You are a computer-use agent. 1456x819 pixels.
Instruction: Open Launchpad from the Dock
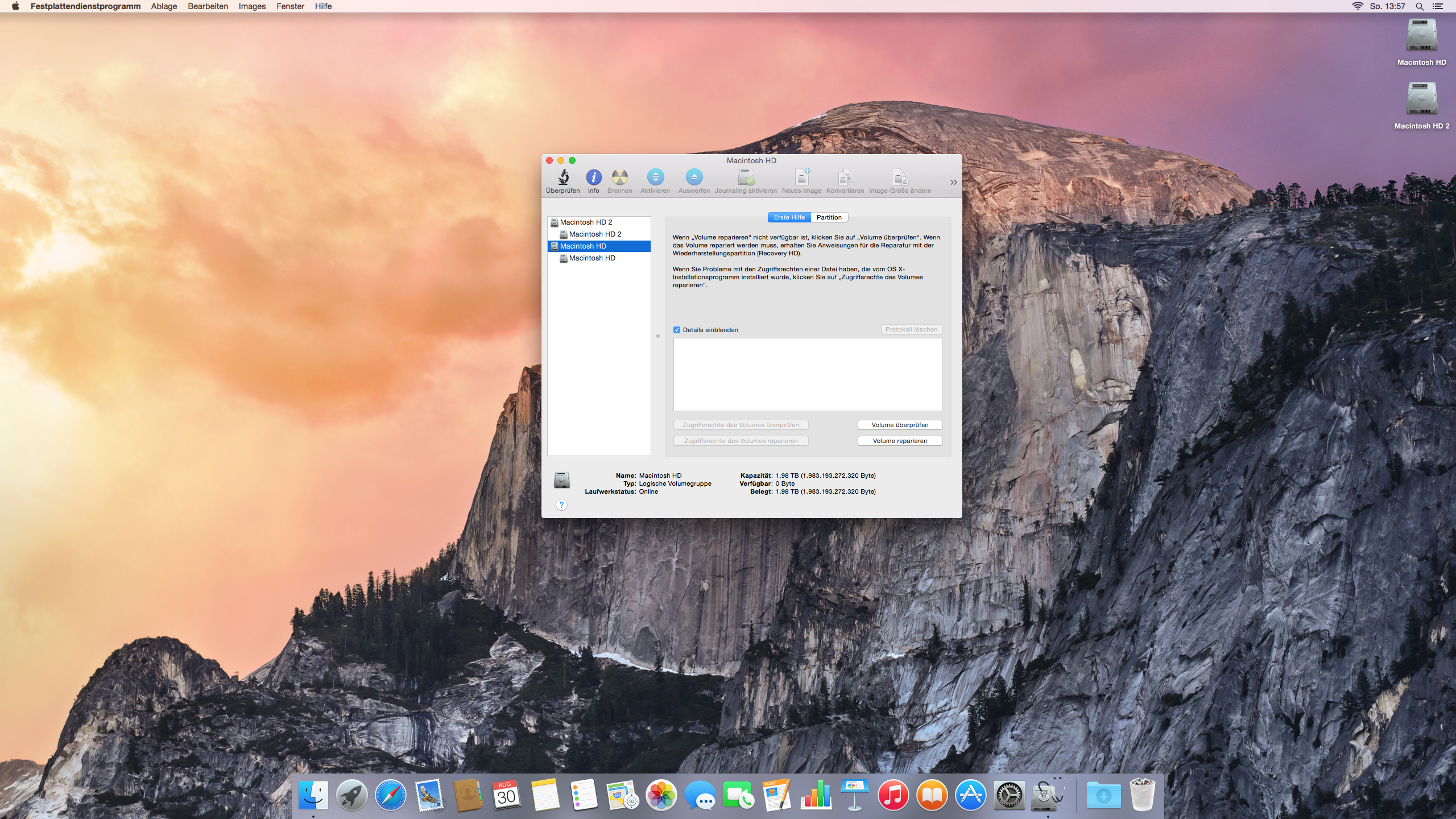pyautogui.click(x=351, y=795)
